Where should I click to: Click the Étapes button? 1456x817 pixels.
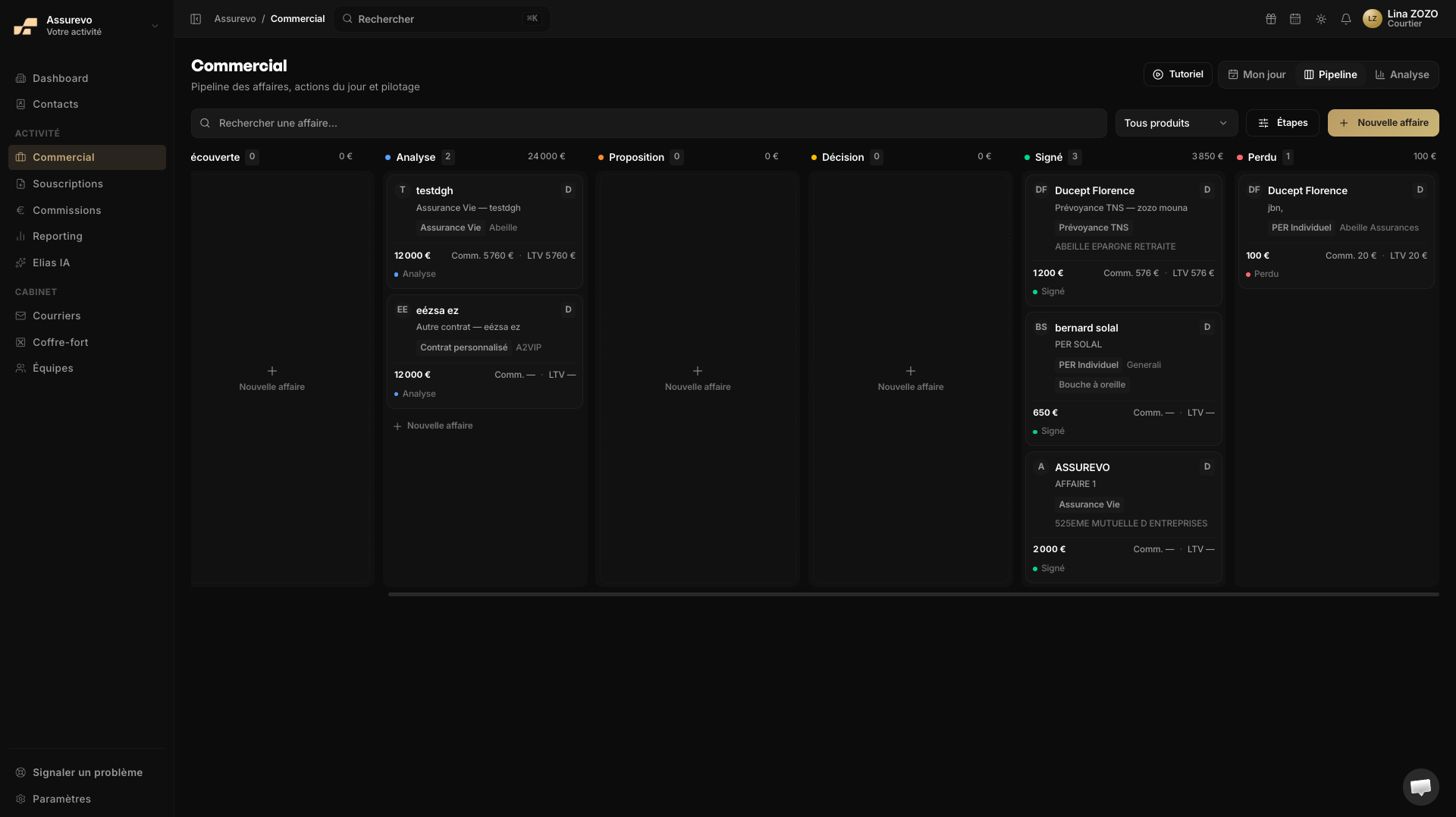coord(1282,123)
